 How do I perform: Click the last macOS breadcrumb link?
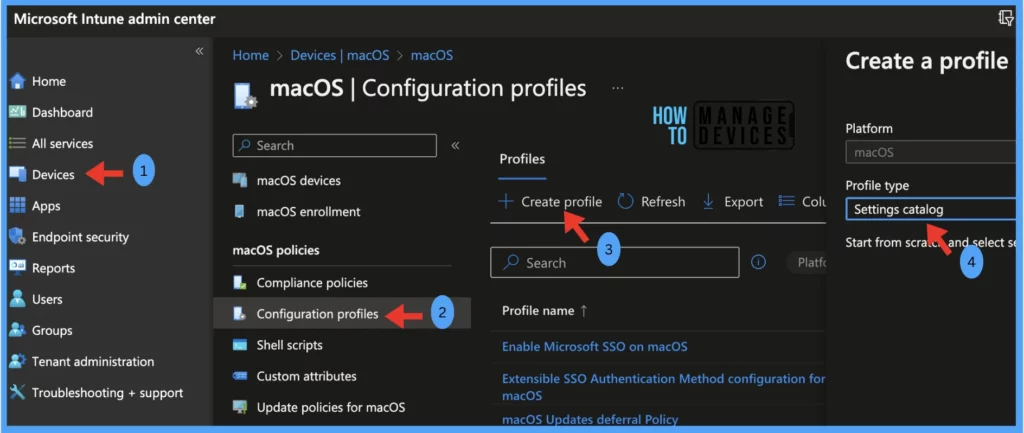click(432, 56)
